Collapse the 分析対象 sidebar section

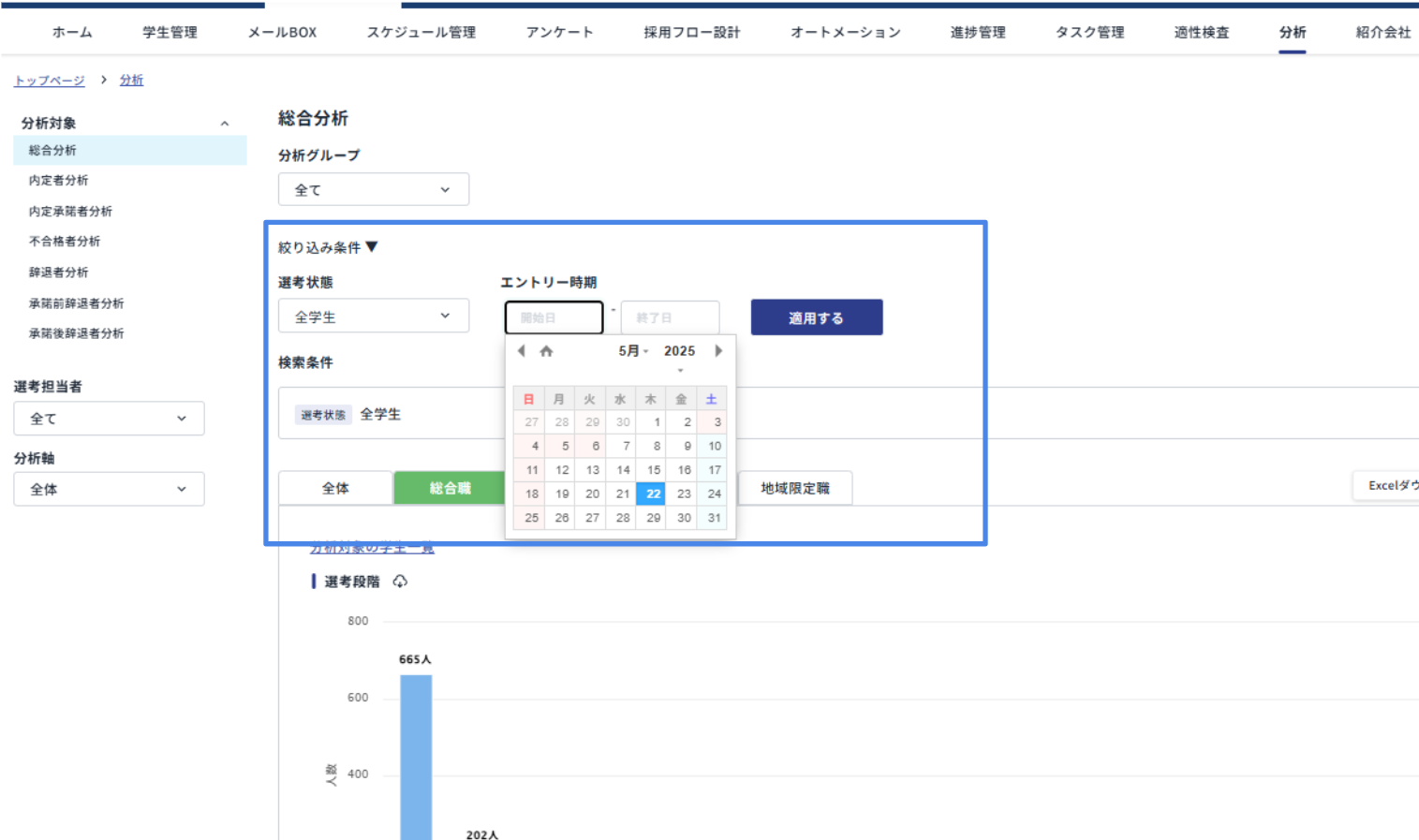[224, 122]
